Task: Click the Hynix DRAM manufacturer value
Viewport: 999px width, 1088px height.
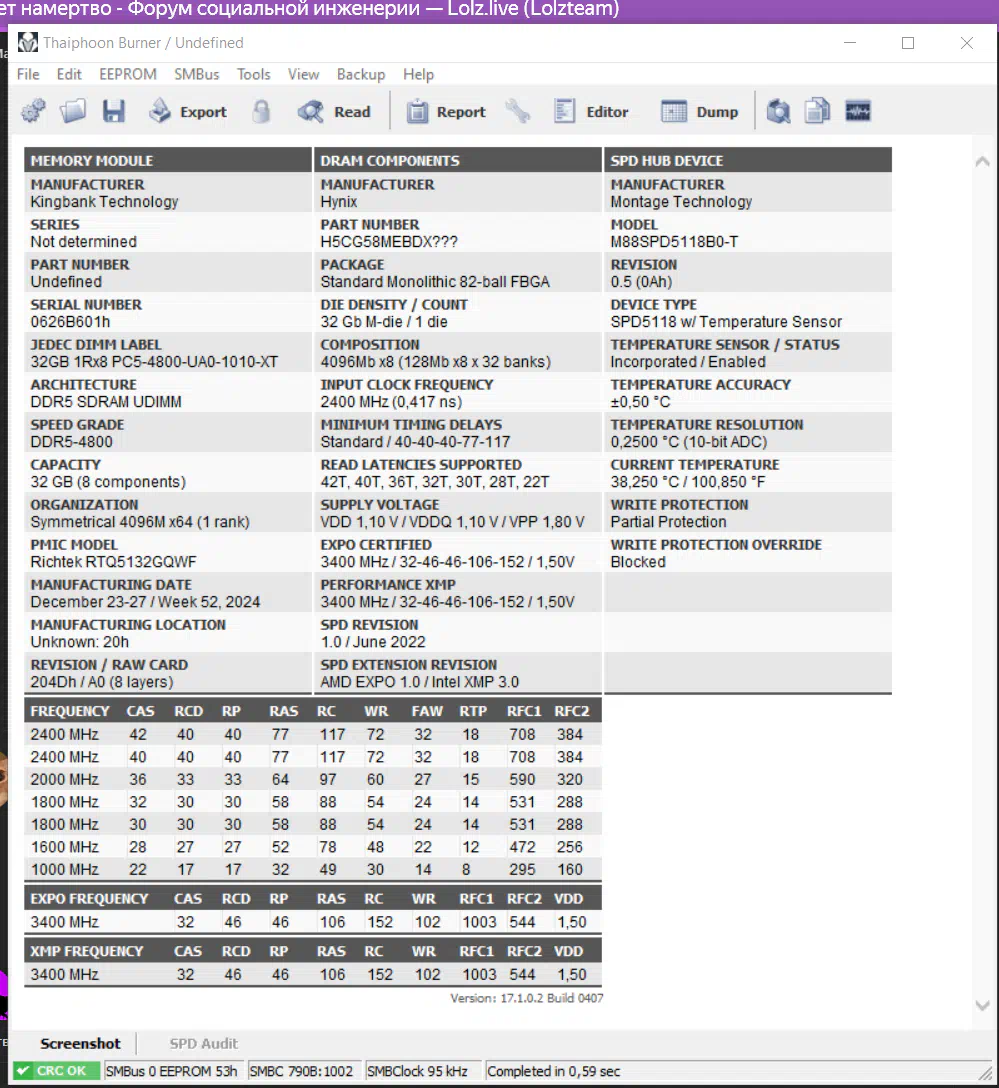Action: (339, 202)
